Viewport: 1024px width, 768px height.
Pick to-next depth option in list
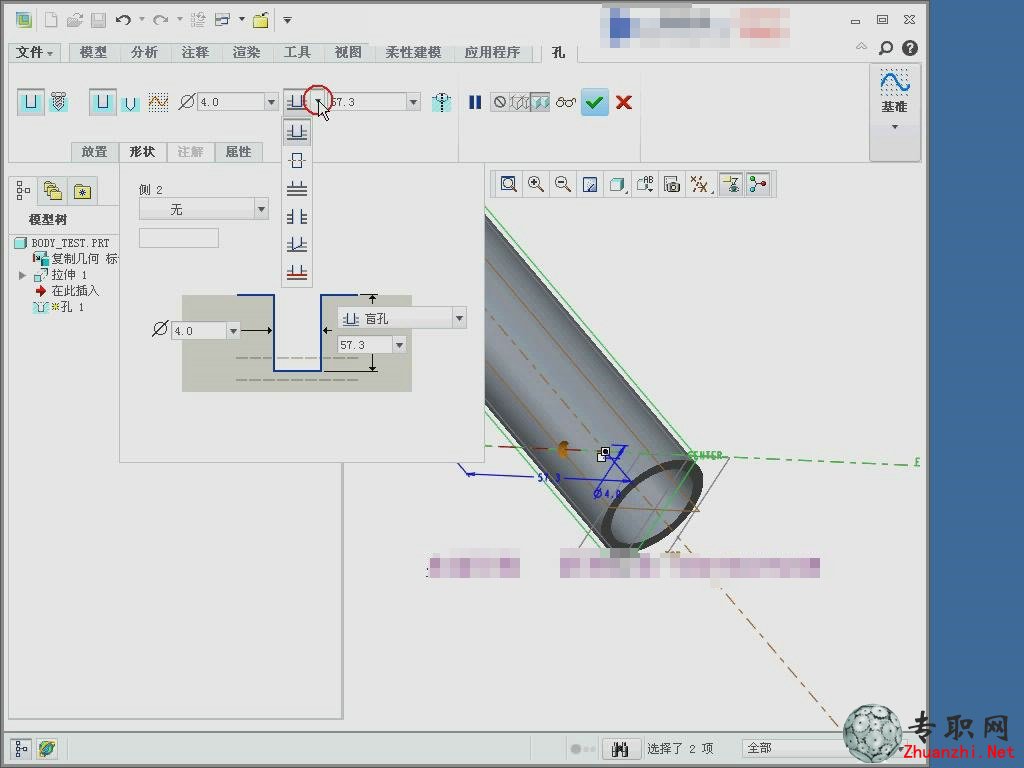pyautogui.click(x=296, y=189)
